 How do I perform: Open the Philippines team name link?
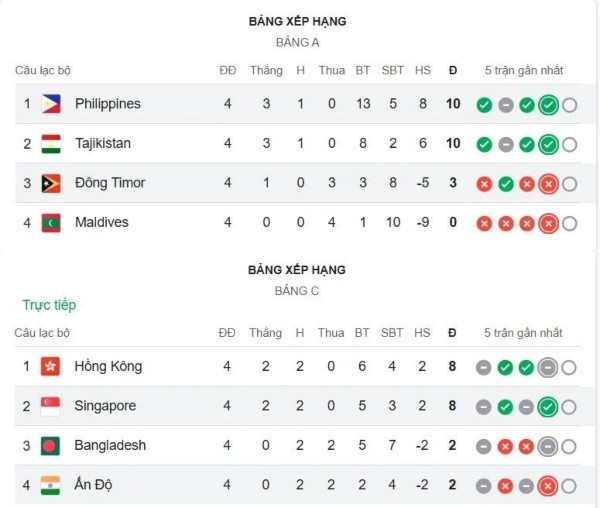(x=107, y=104)
